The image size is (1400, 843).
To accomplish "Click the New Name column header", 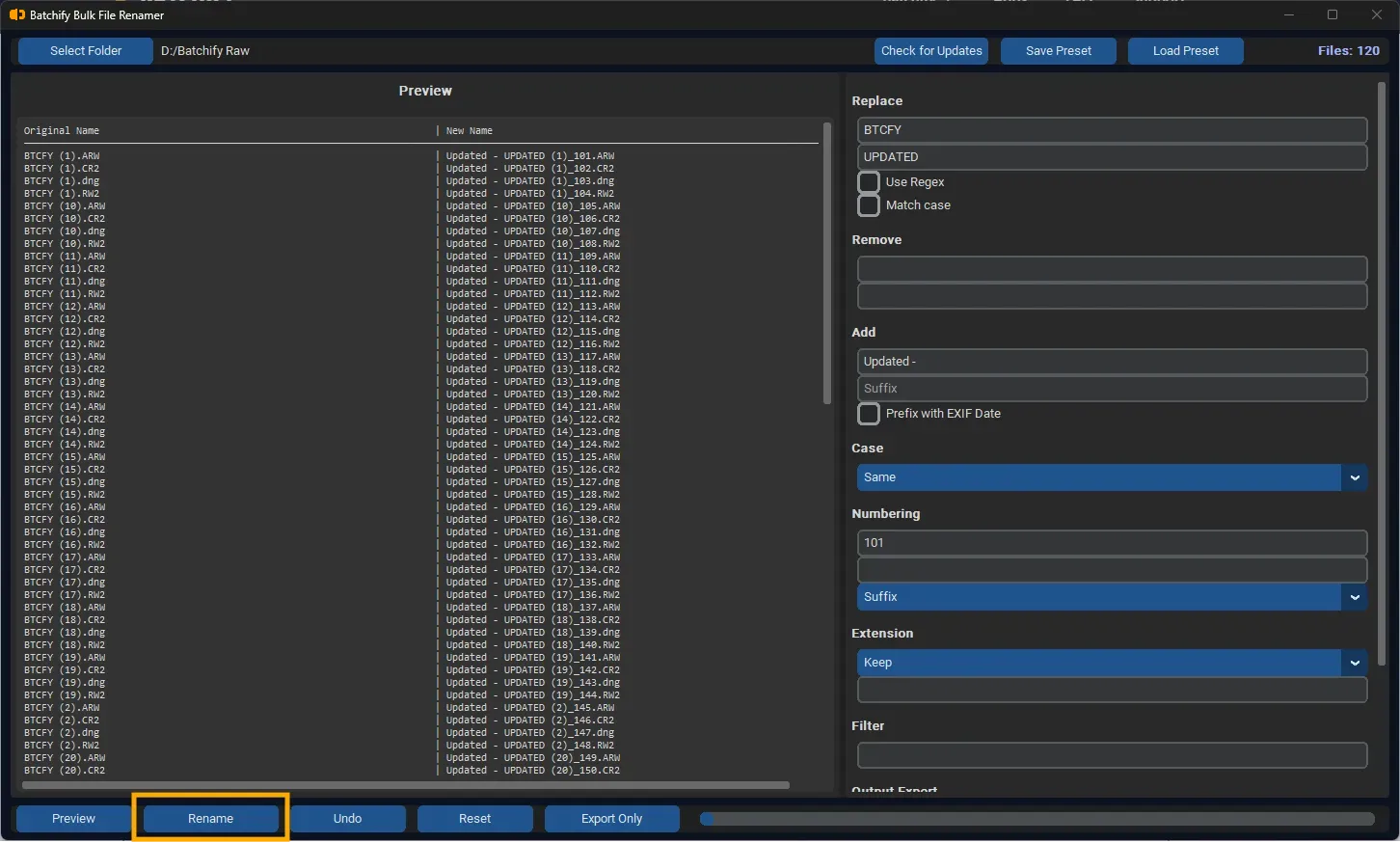I will tap(470, 131).
